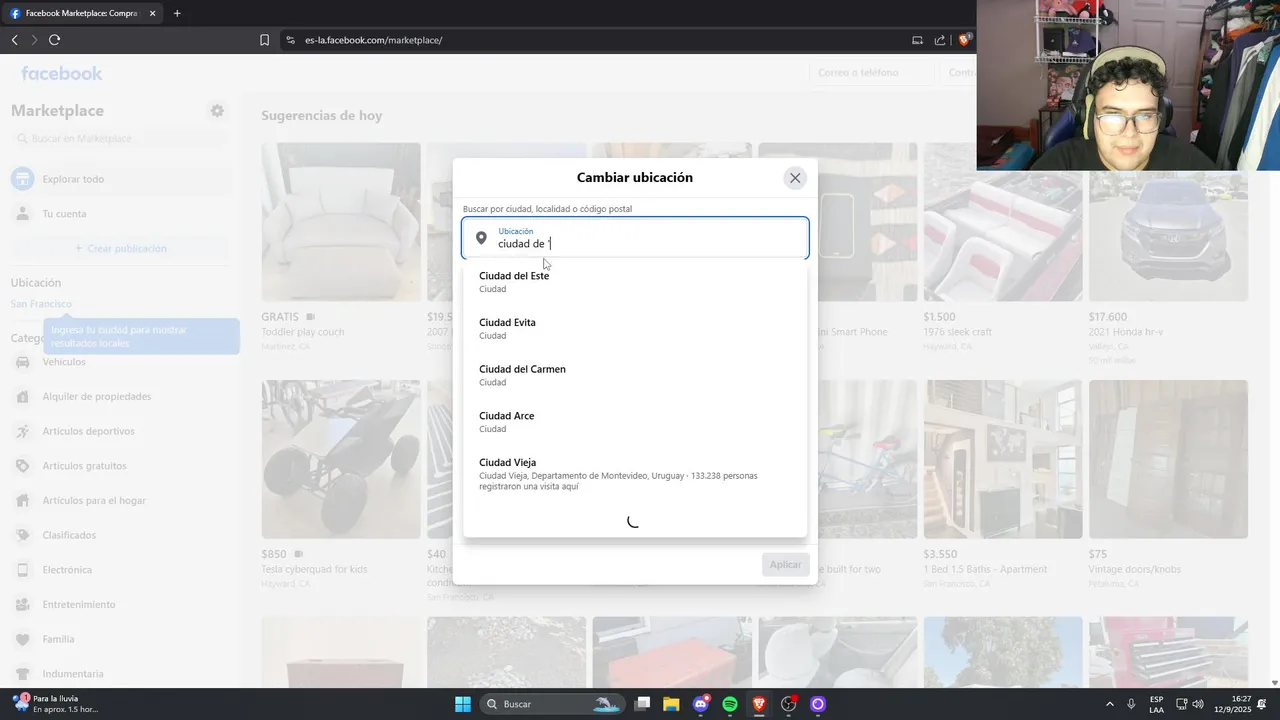Open Clasificados category
Viewport: 1280px width, 720px height.
pyautogui.click(x=120, y=535)
